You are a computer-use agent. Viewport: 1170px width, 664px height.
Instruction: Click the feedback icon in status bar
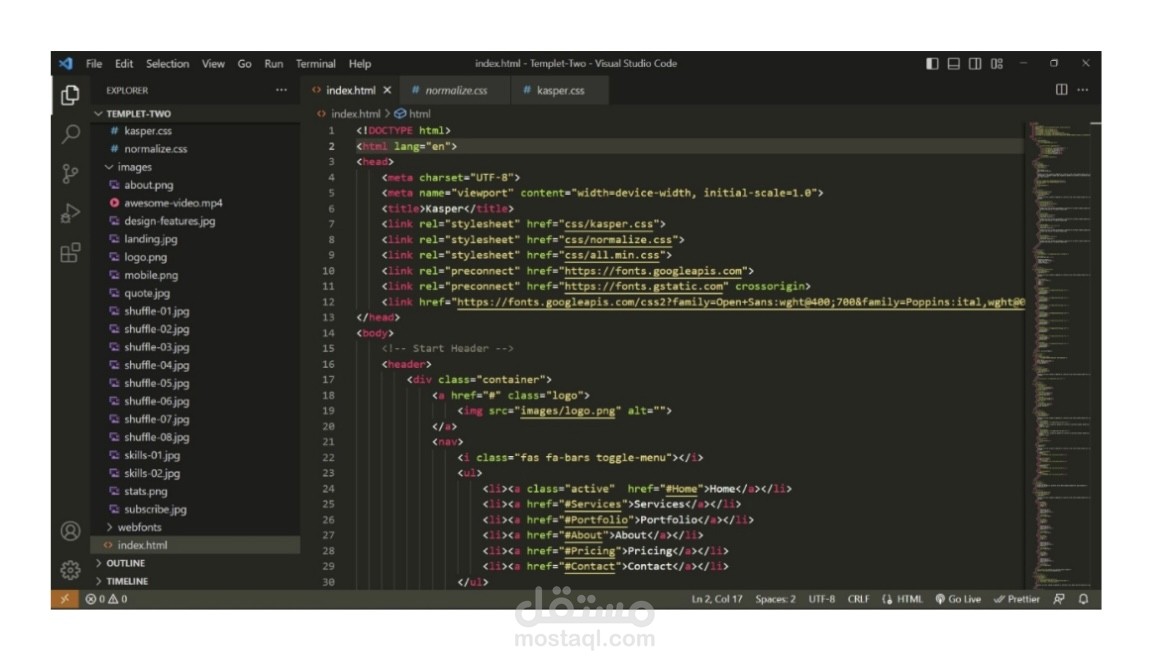tap(1059, 599)
